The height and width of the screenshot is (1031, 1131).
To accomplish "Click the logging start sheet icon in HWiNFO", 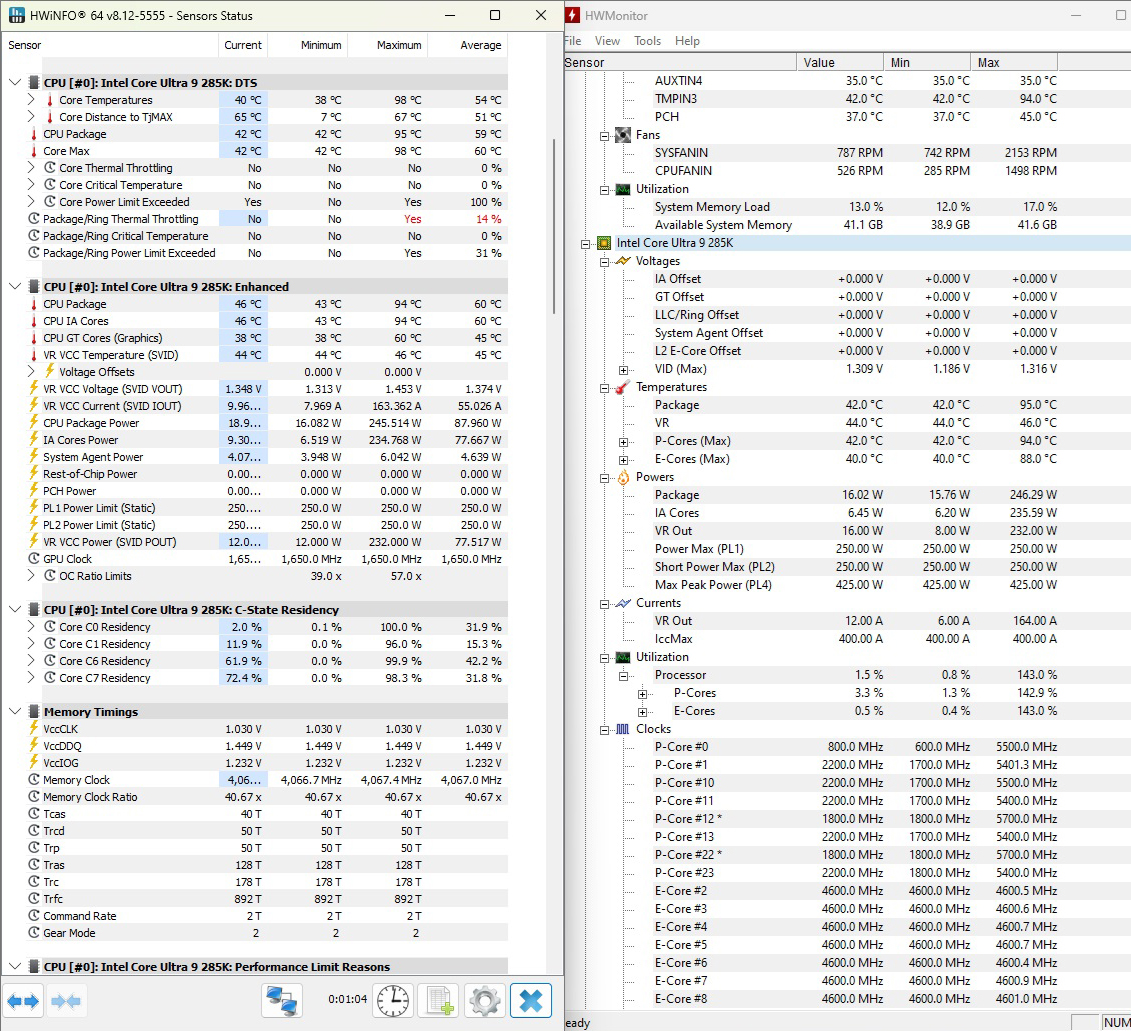I will pos(439,1001).
